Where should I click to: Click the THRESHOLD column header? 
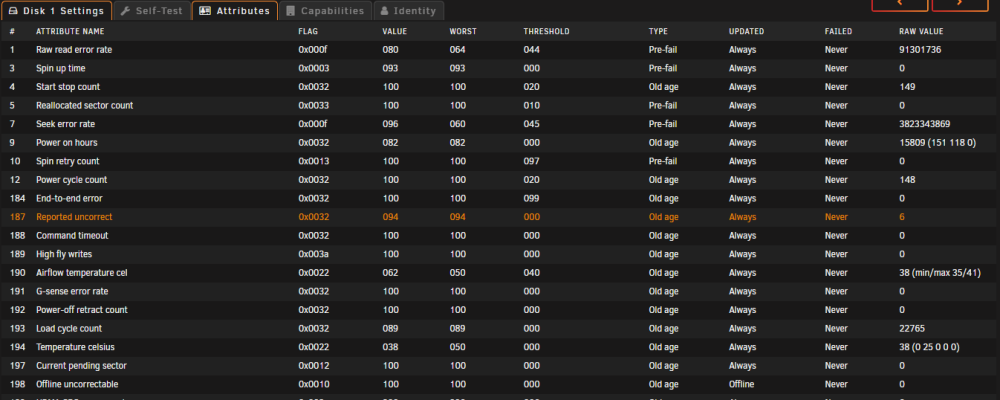tap(547, 31)
